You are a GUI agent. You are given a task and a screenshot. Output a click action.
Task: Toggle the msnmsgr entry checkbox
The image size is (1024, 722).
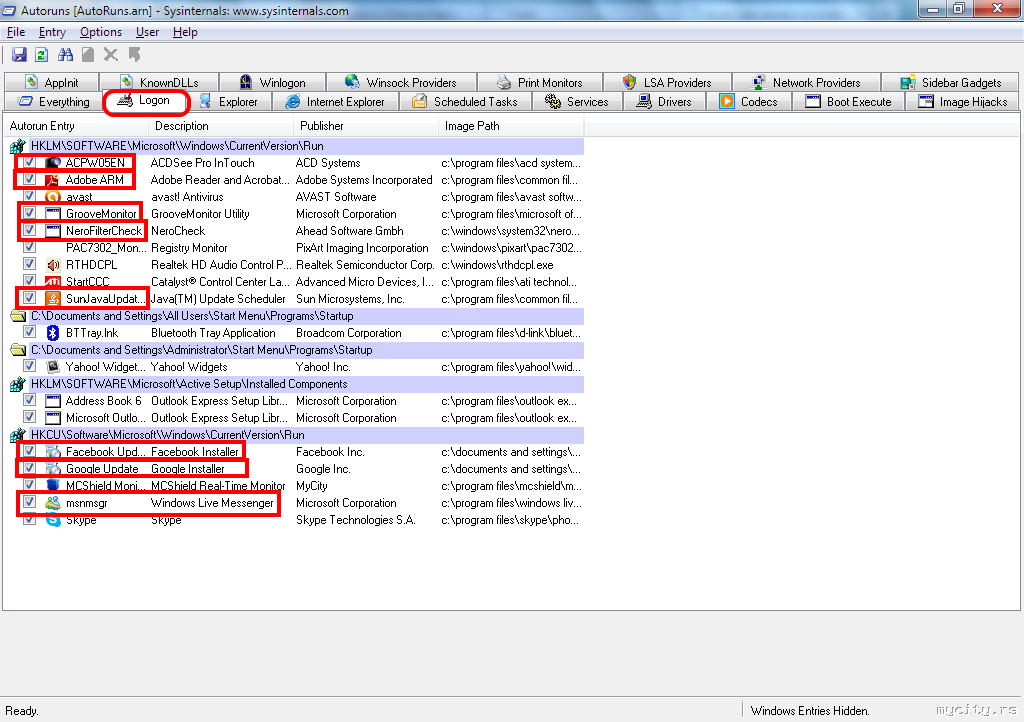pos(30,503)
